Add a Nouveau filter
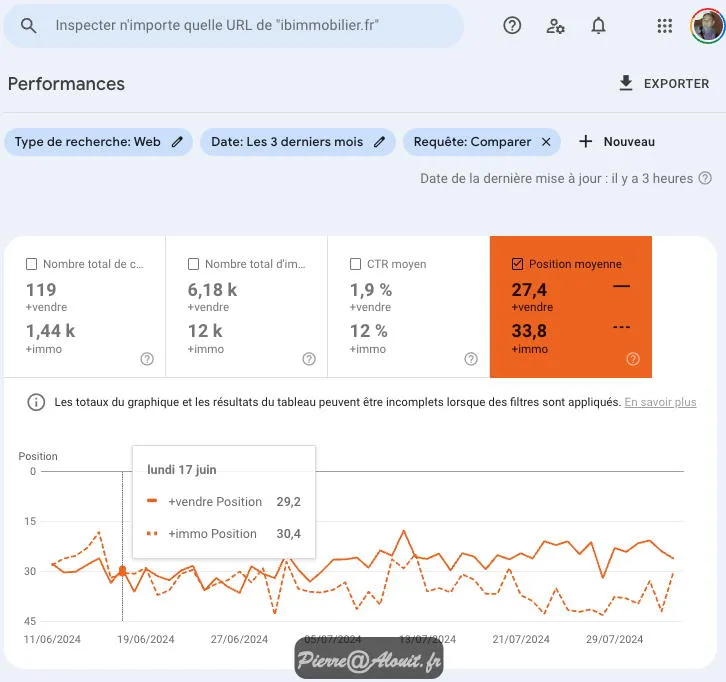Image resolution: width=726 pixels, height=682 pixels. point(617,142)
